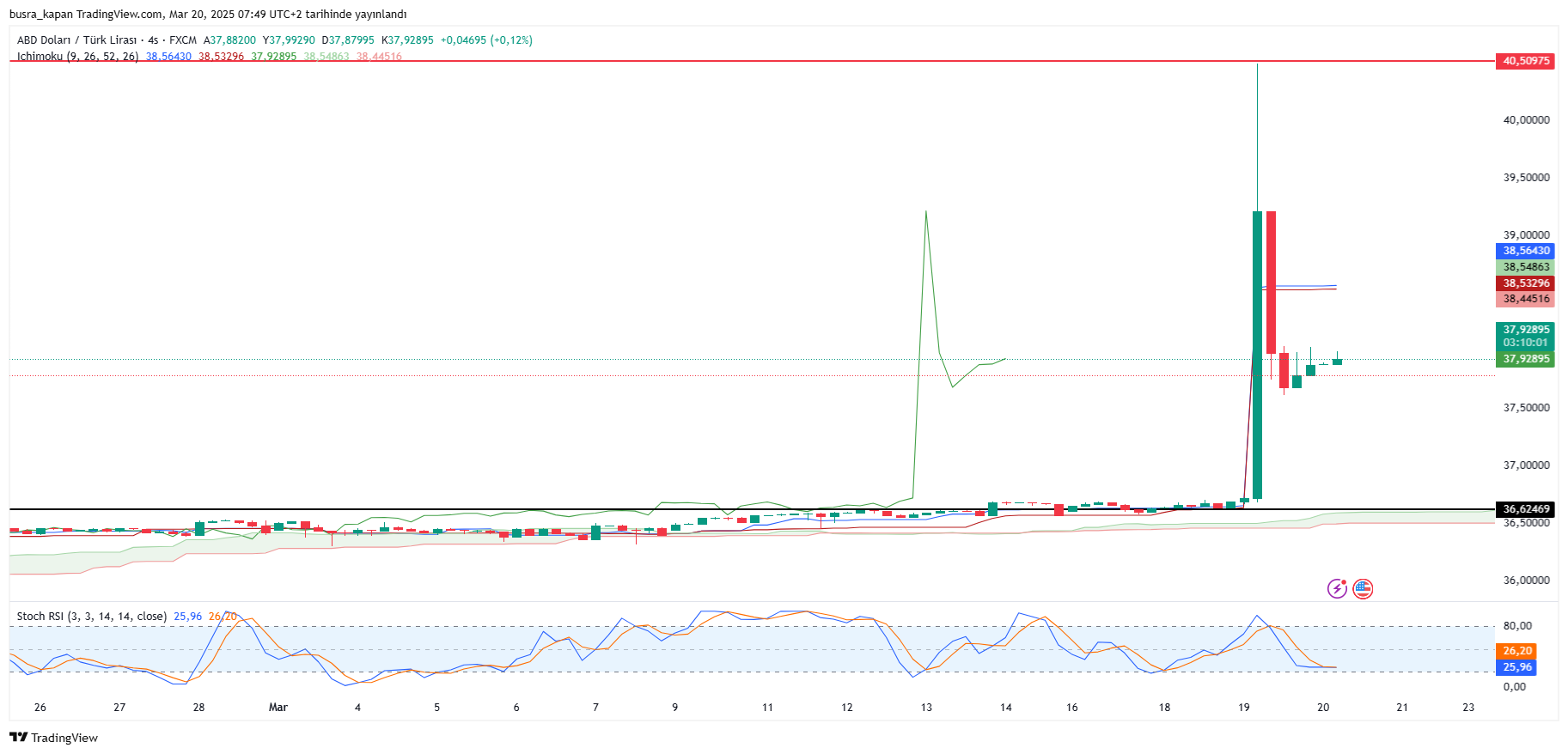
Task: Click the pink 38,44516 axis label
Action: tap(1526, 299)
